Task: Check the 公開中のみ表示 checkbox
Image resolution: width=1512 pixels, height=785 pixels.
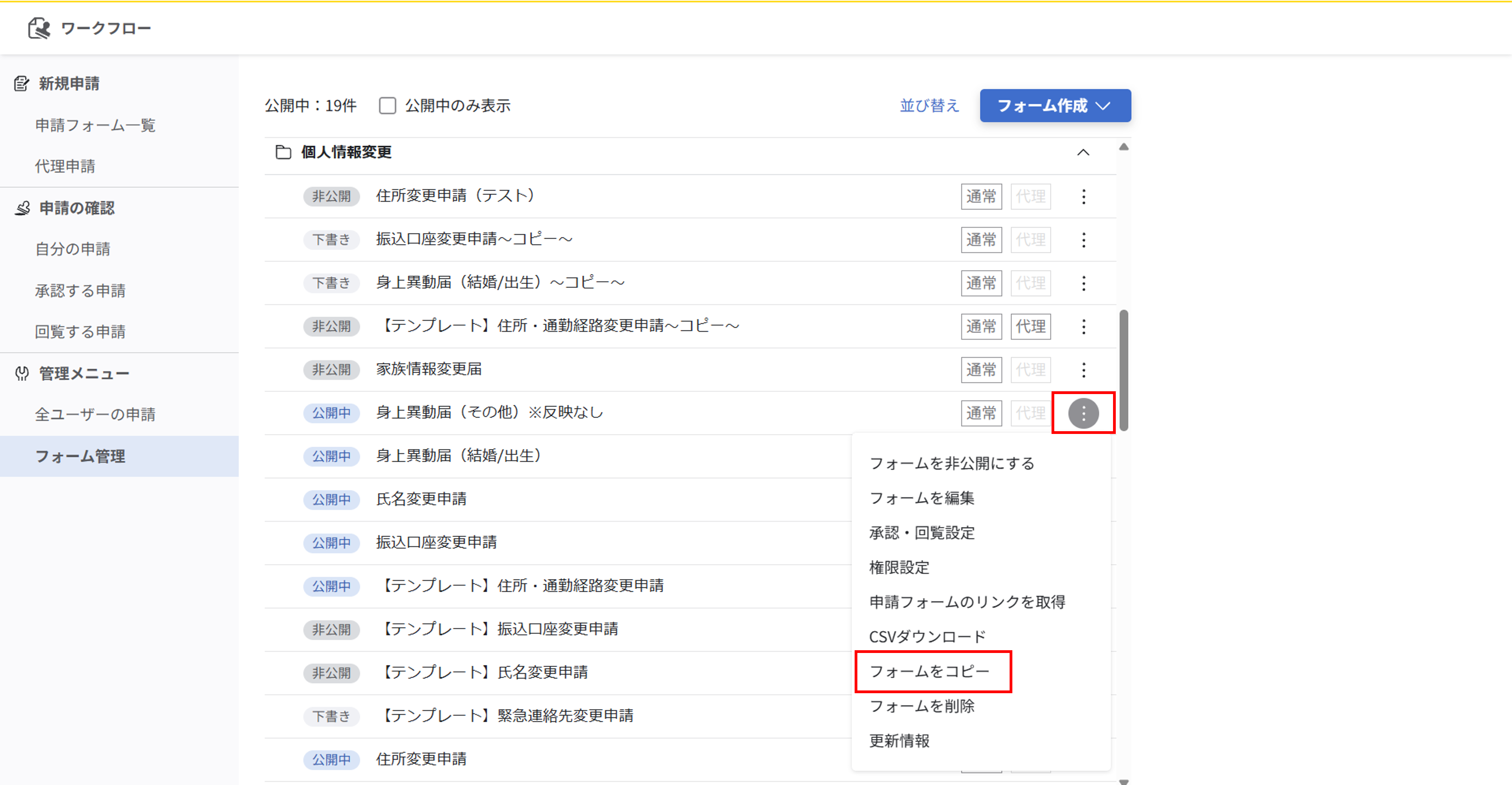Action: (x=387, y=106)
